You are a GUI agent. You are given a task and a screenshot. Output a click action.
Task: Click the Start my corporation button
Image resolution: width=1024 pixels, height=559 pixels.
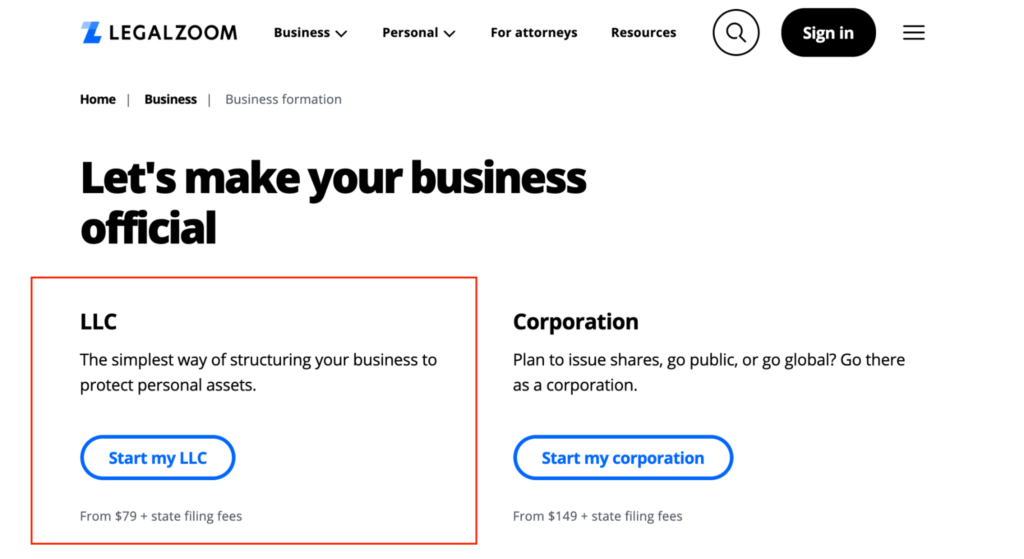point(623,458)
